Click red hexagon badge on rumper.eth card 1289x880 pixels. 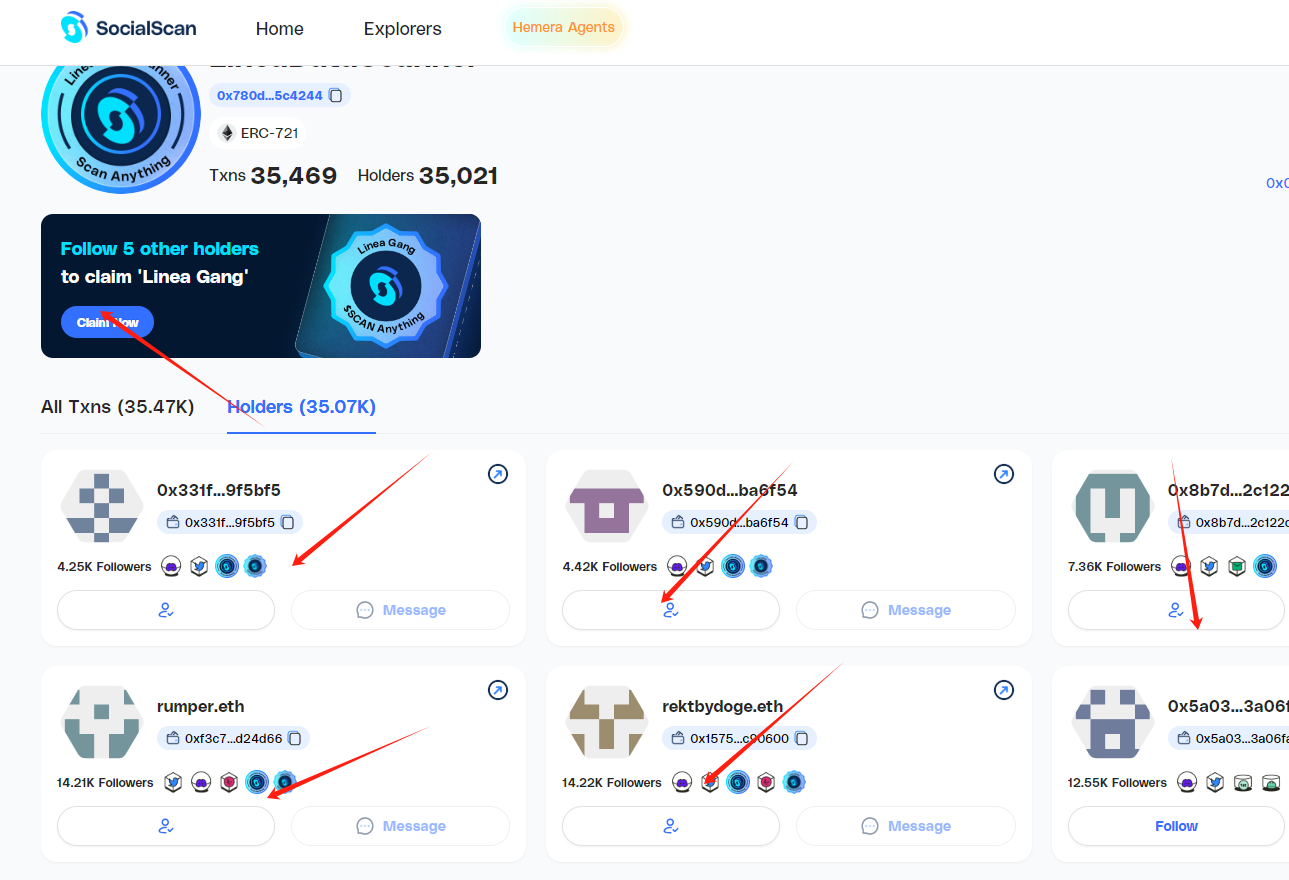tap(229, 782)
